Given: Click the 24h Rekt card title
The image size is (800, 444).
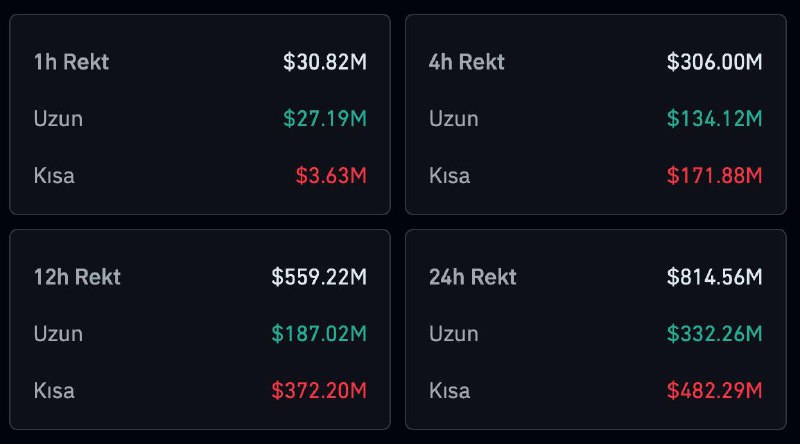Looking at the screenshot, I should 473,276.
